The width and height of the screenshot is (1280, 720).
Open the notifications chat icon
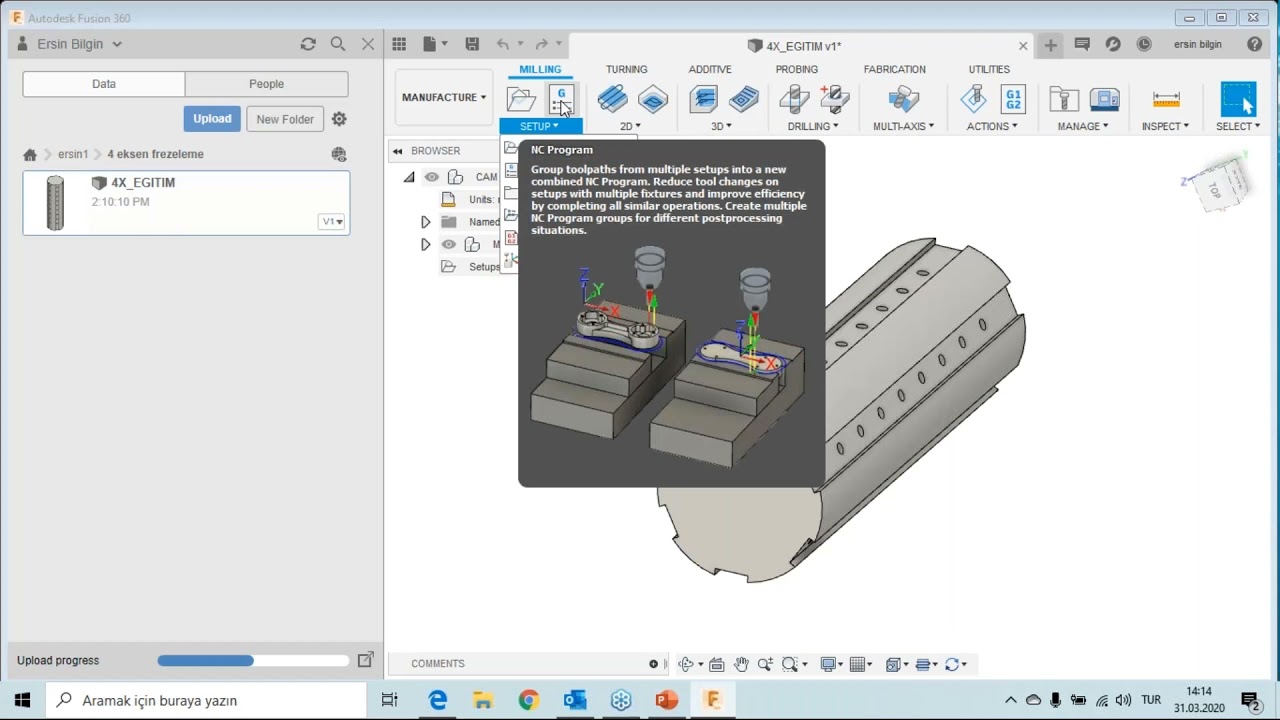1082,44
